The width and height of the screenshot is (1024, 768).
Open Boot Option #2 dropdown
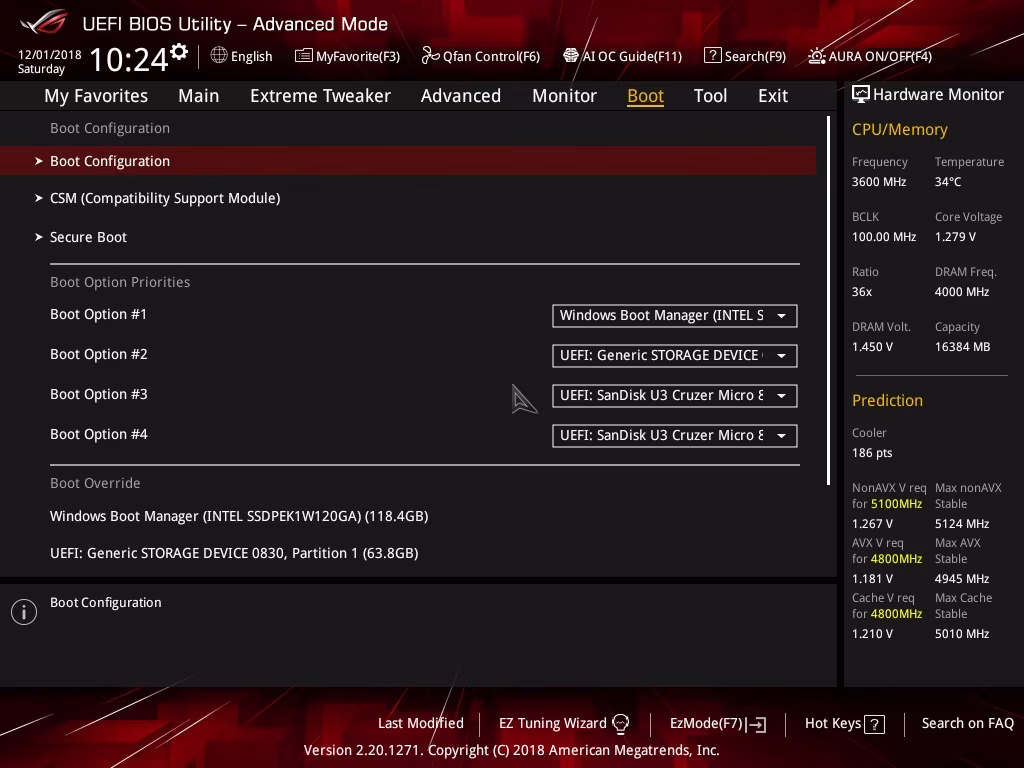[x=675, y=355]
